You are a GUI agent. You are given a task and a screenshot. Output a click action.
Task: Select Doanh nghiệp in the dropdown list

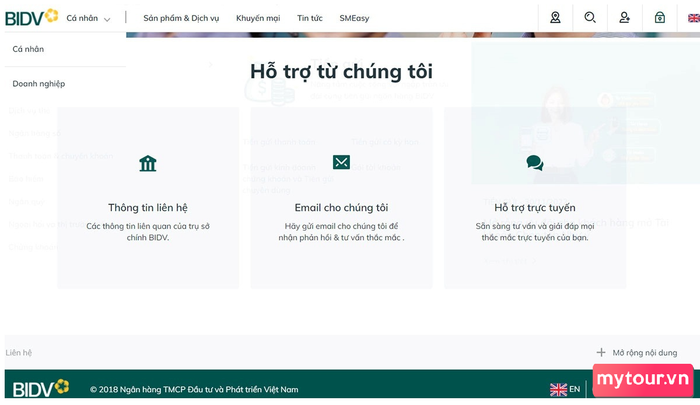click(39, 84)
